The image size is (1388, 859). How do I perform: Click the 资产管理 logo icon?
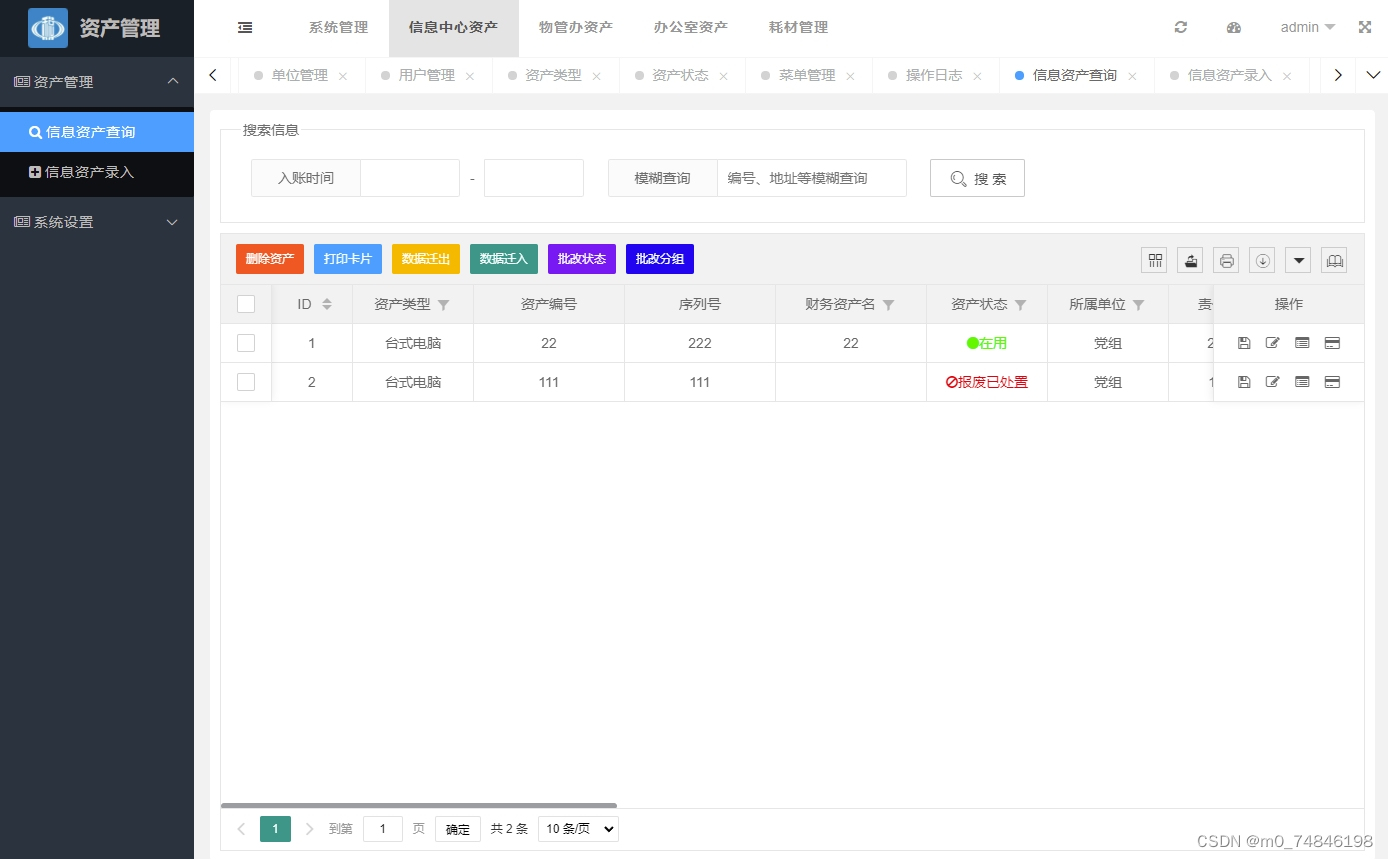click(48, 28)
